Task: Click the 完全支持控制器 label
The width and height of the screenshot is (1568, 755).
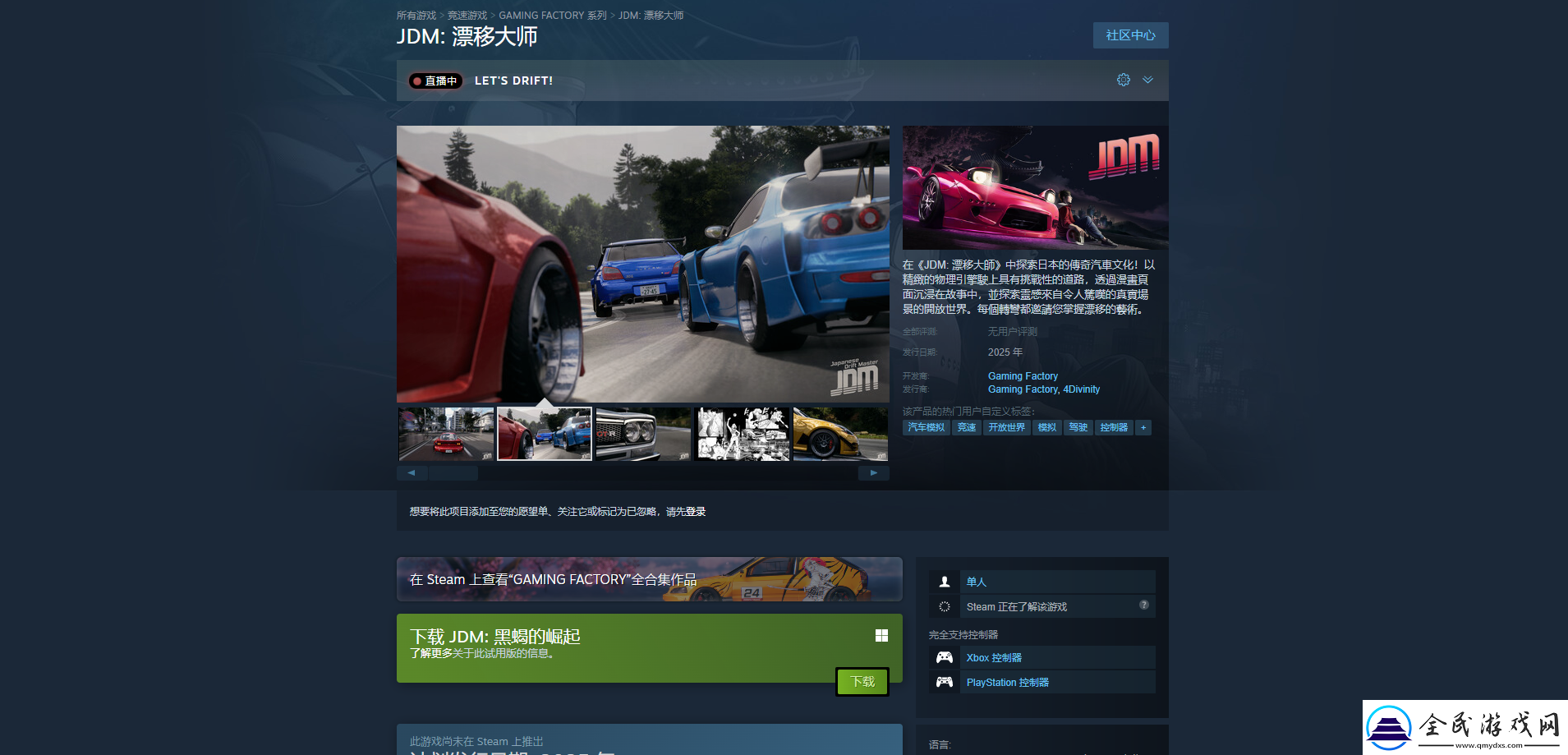Action: pyautogui.click(x=963, y=635)
